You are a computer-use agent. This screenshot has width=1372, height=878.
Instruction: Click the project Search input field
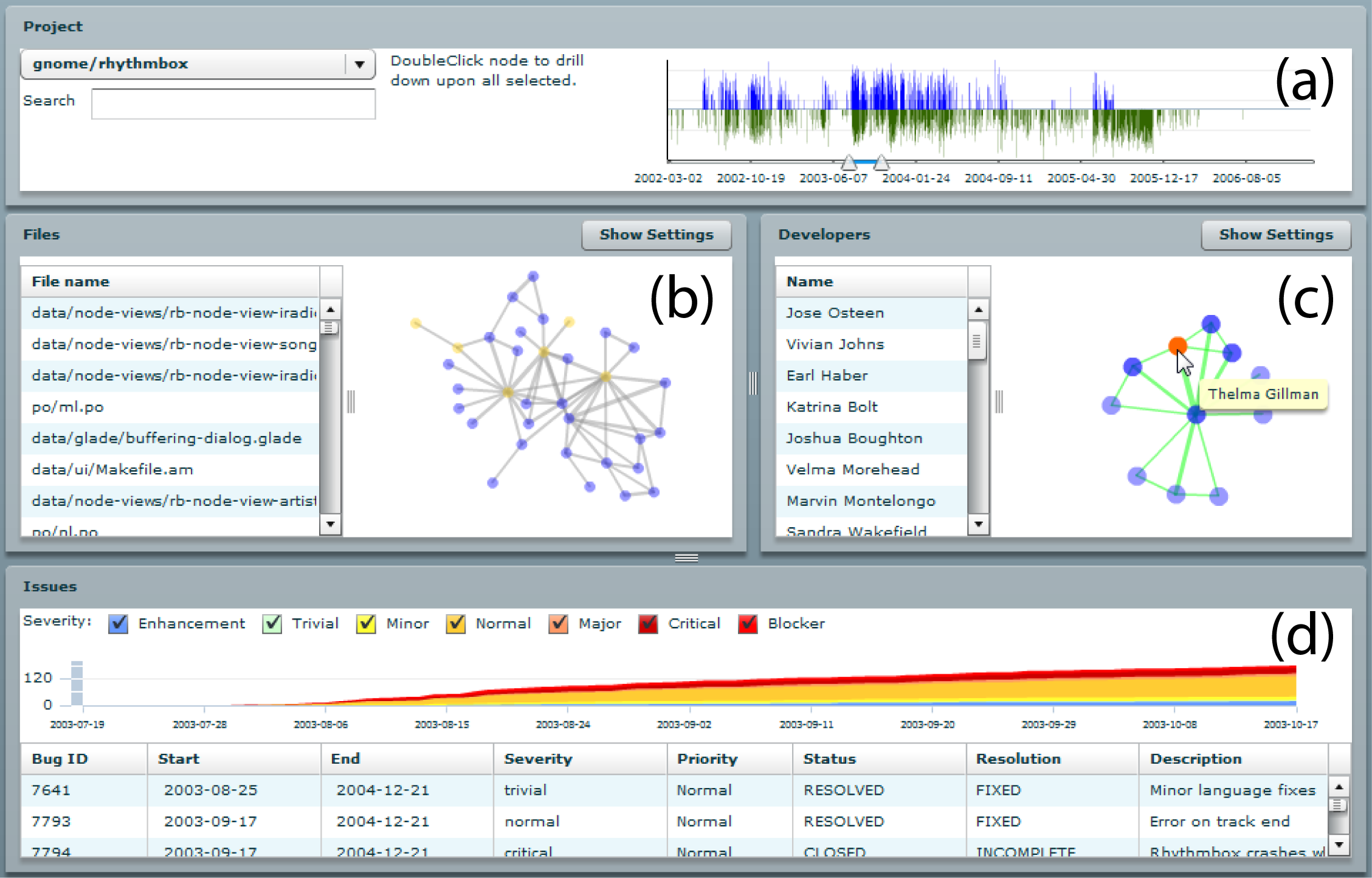point(233,103)
